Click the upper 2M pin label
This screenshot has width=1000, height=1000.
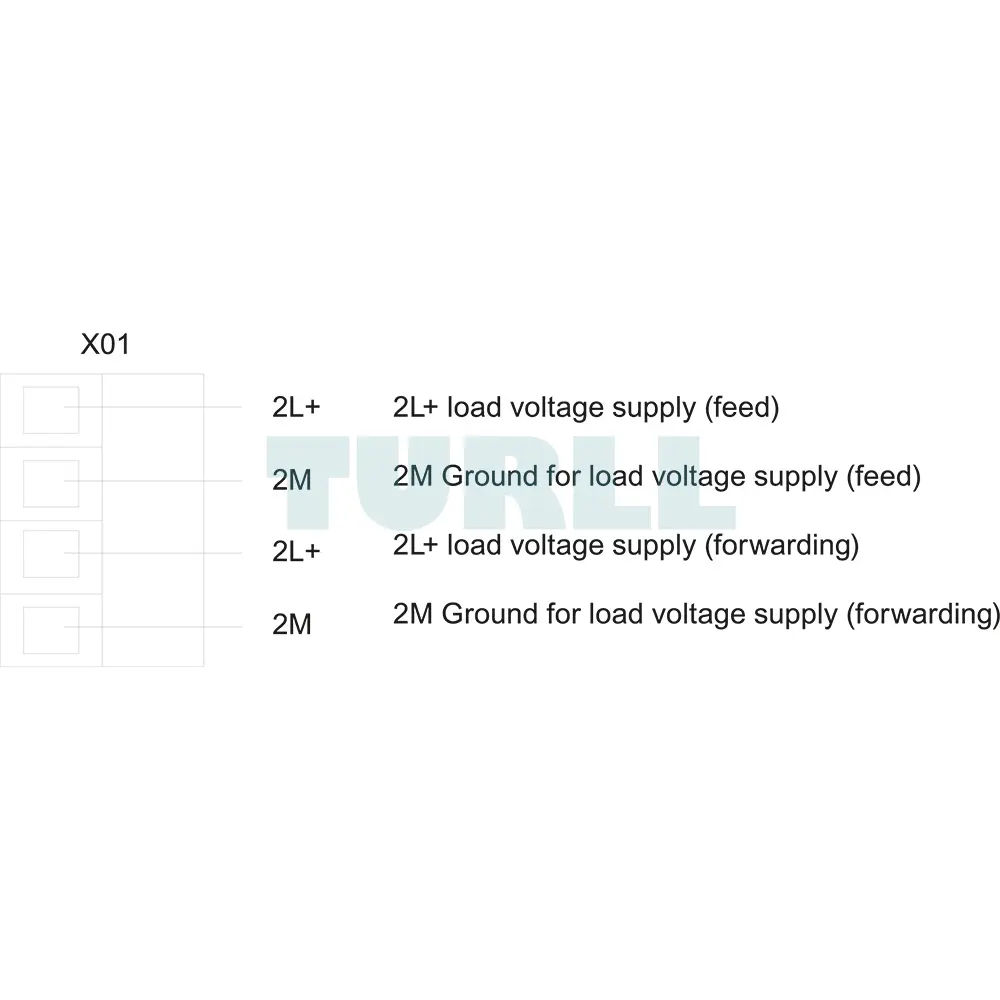pyautogui.click(x=291, y=480)
